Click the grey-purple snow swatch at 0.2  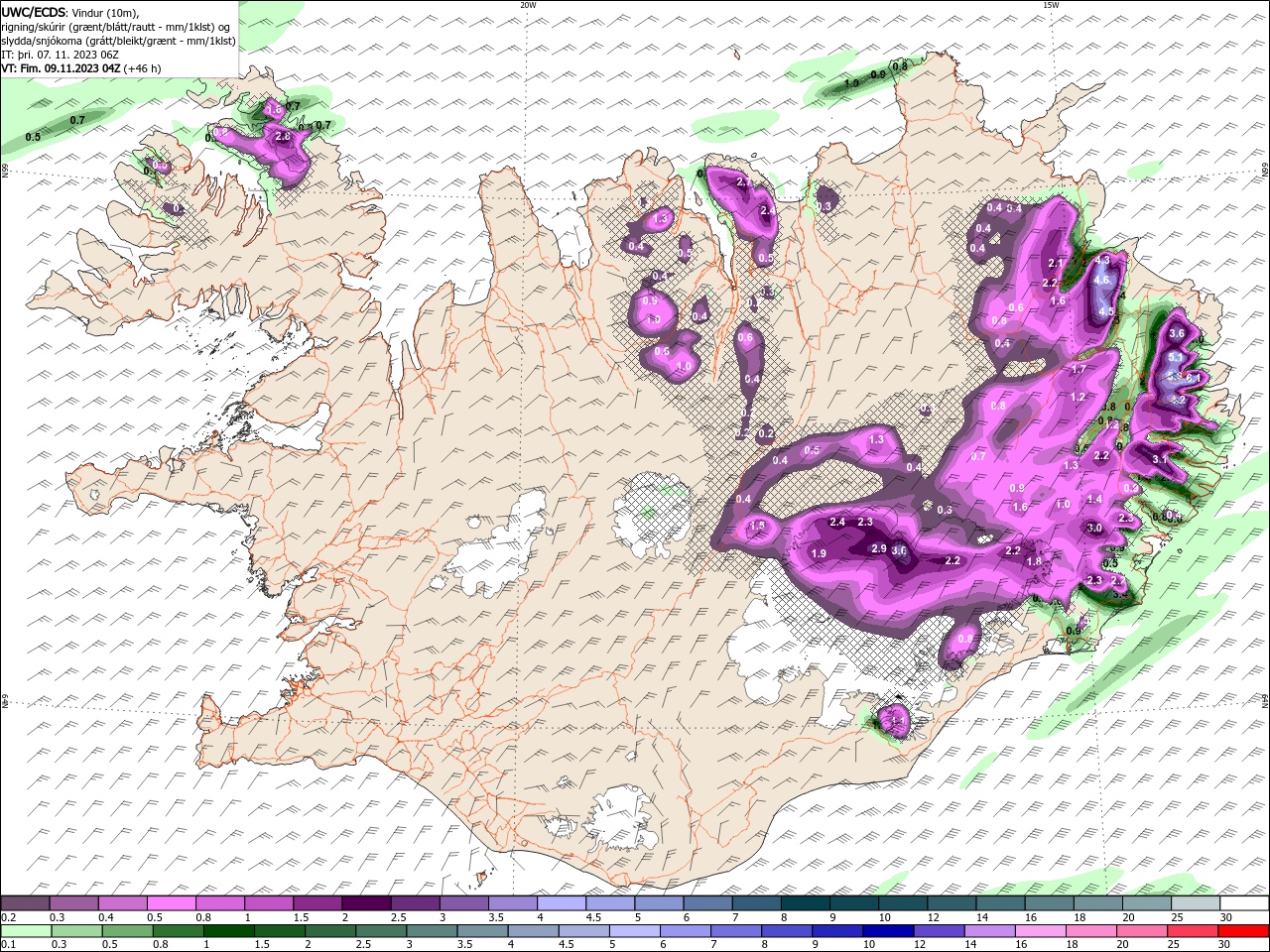tap(26, 903)
